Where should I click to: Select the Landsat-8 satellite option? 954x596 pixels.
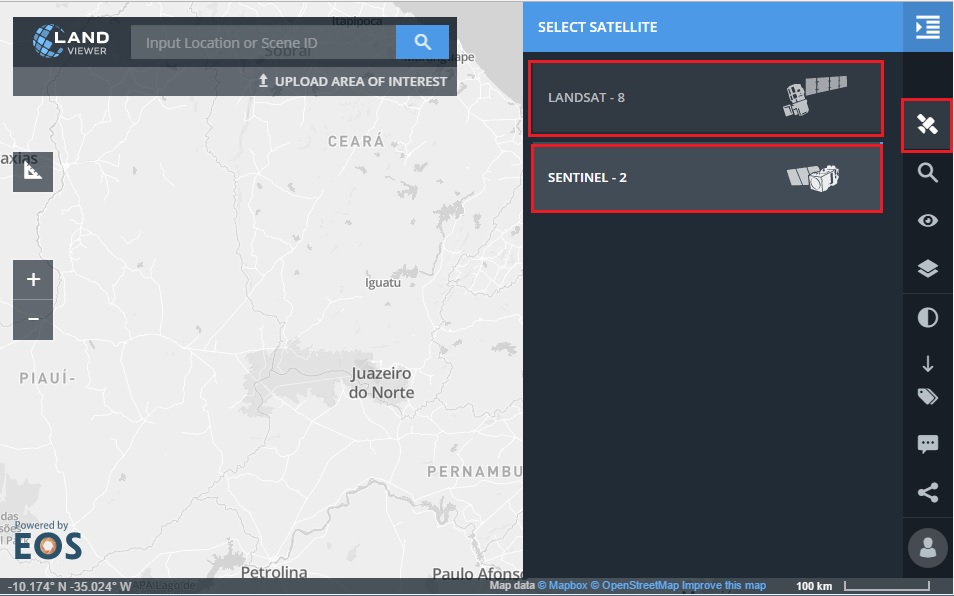706,98
